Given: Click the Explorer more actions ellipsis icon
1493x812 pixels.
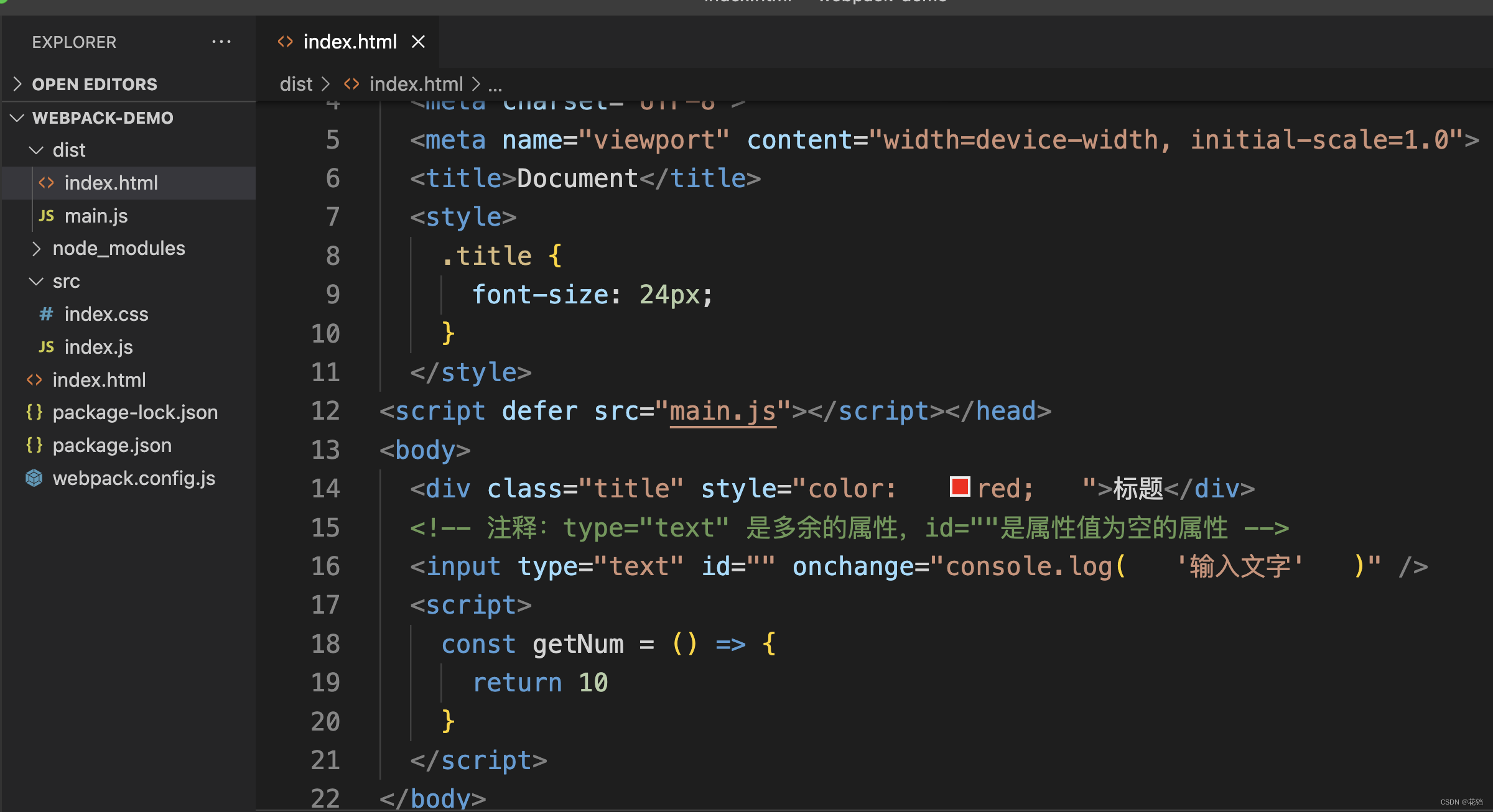Looking at the screenshot, I should point(221,42).
